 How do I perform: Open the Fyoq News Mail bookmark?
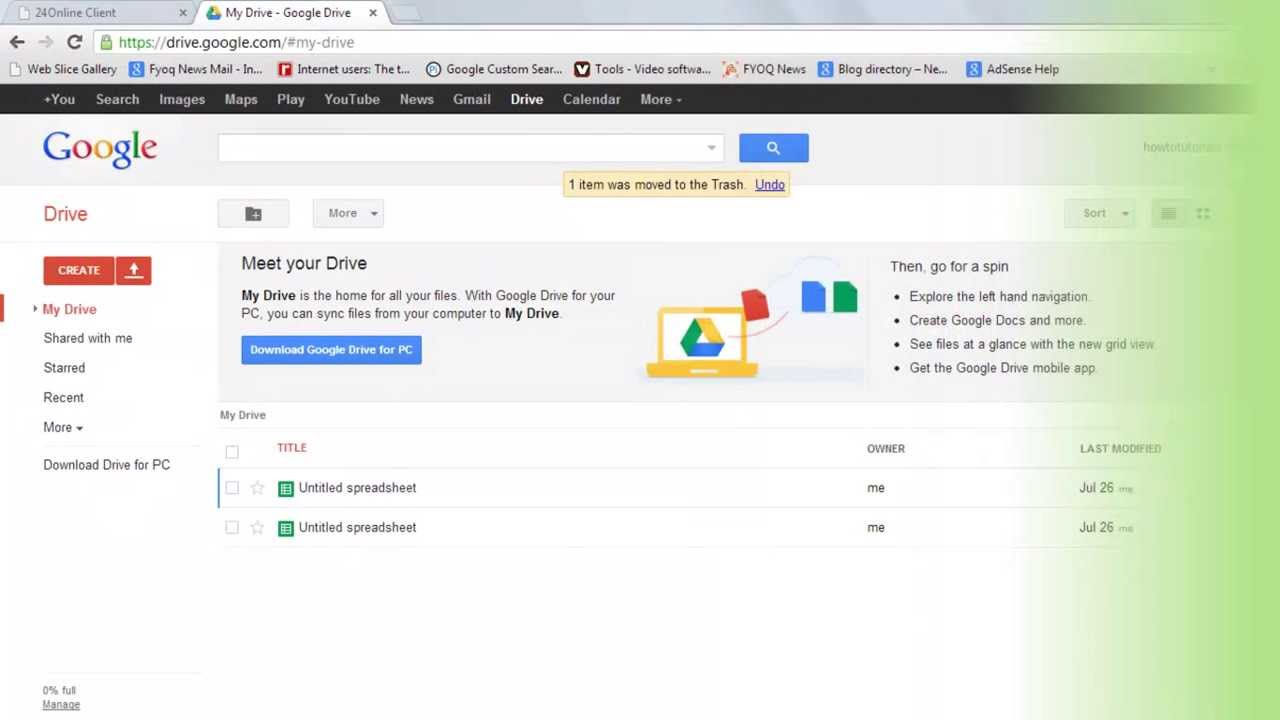tap(196, 69)
